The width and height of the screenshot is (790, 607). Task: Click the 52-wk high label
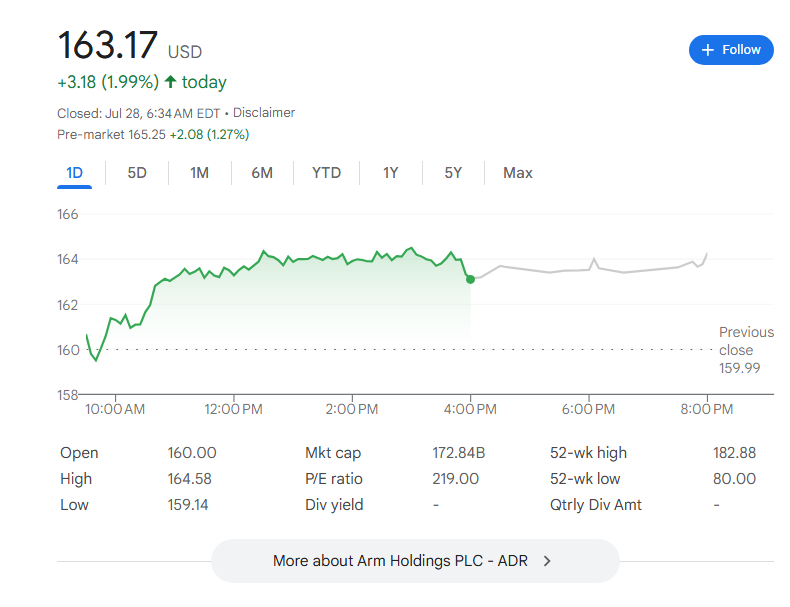click(x=588, y=453)
